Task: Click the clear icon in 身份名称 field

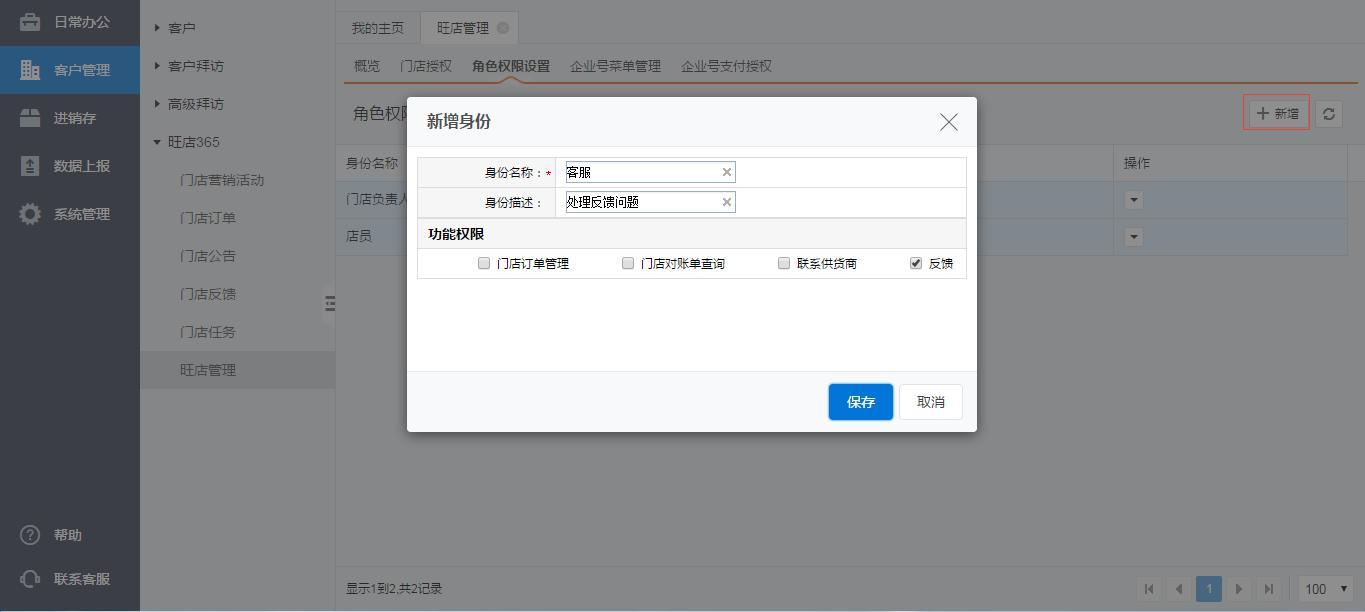Action: pos(727,172)
